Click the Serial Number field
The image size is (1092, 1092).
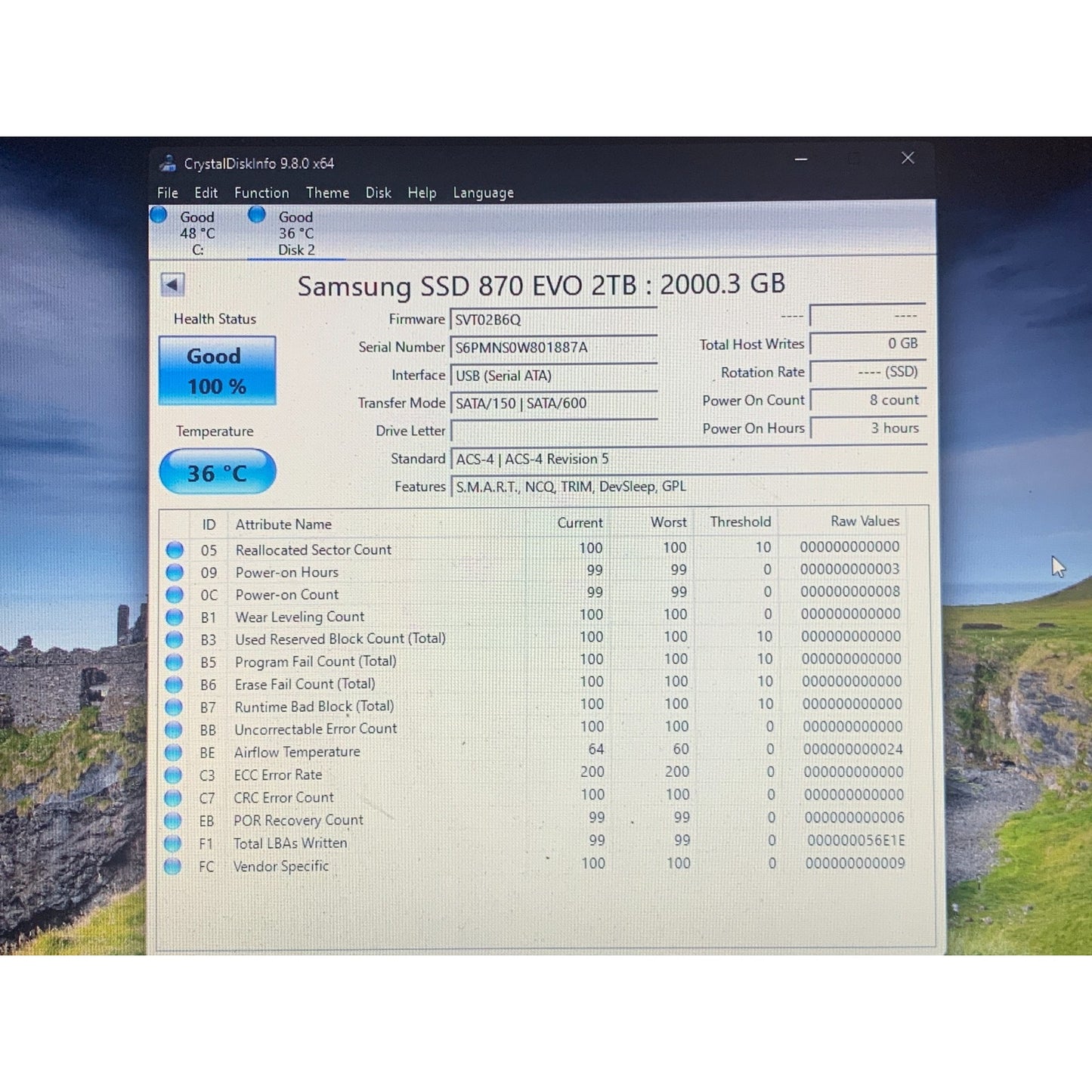tap(553, 348)
